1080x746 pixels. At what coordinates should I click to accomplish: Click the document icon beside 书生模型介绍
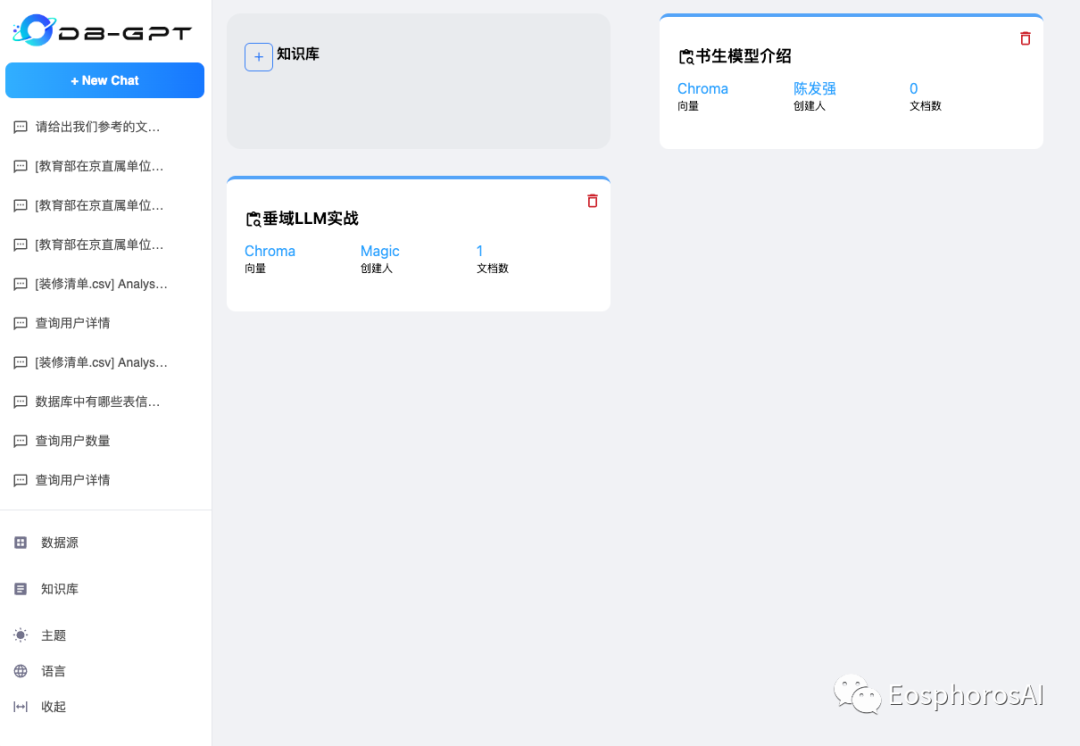[686, 56]
